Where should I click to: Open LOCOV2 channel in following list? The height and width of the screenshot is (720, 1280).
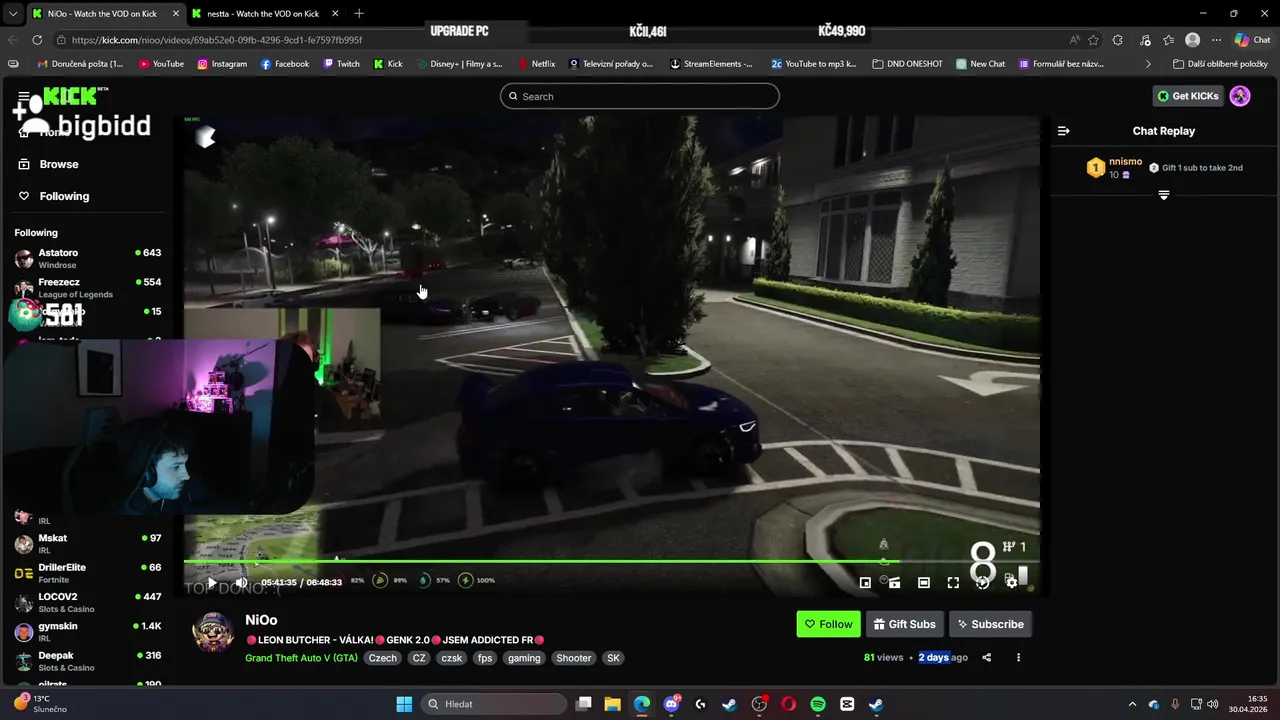point(88,602)
